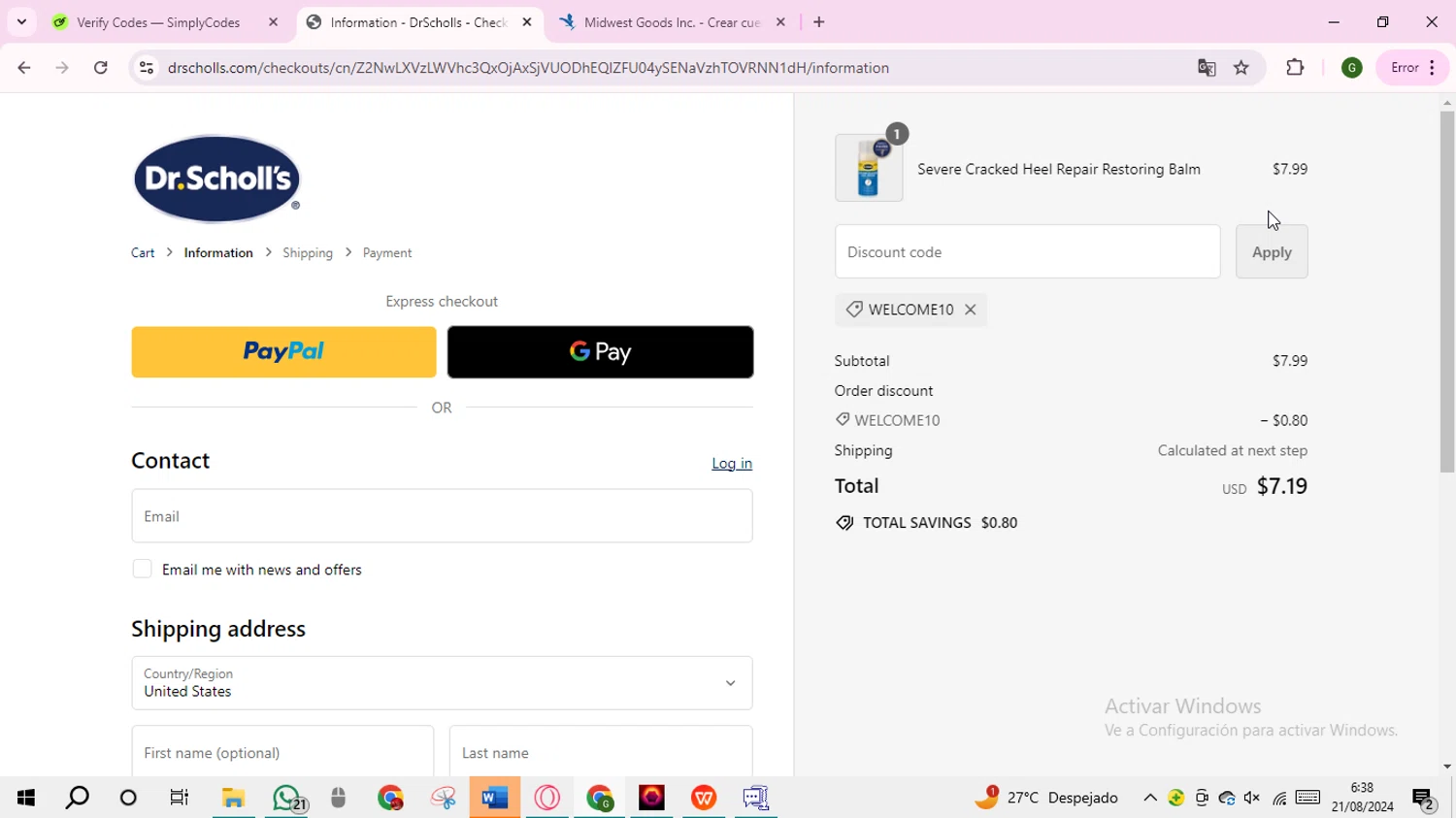
Task: Switch to Verify Codes SimplyCodes tab
Action: coord(157,22)
